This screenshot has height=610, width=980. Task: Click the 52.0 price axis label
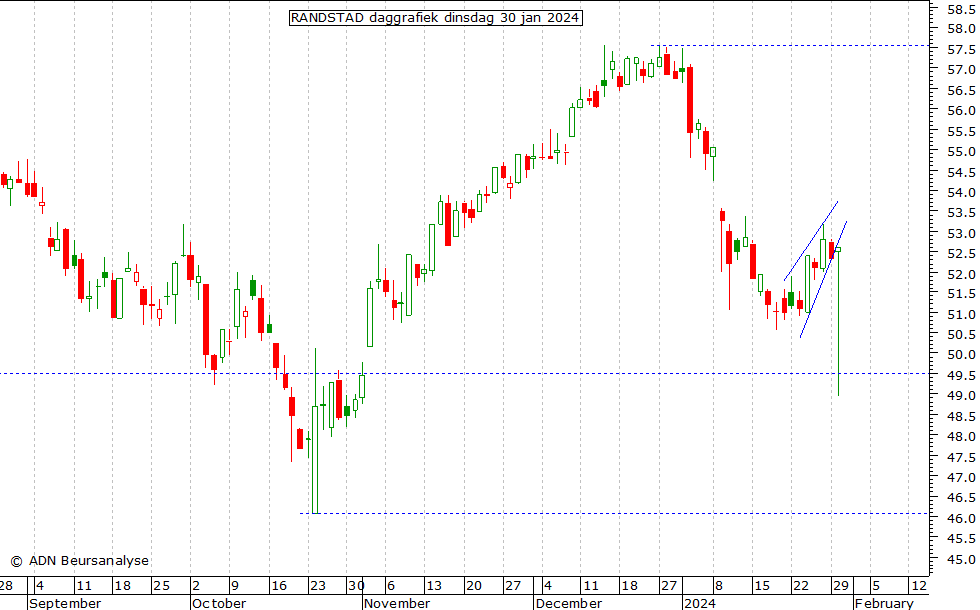961,274
